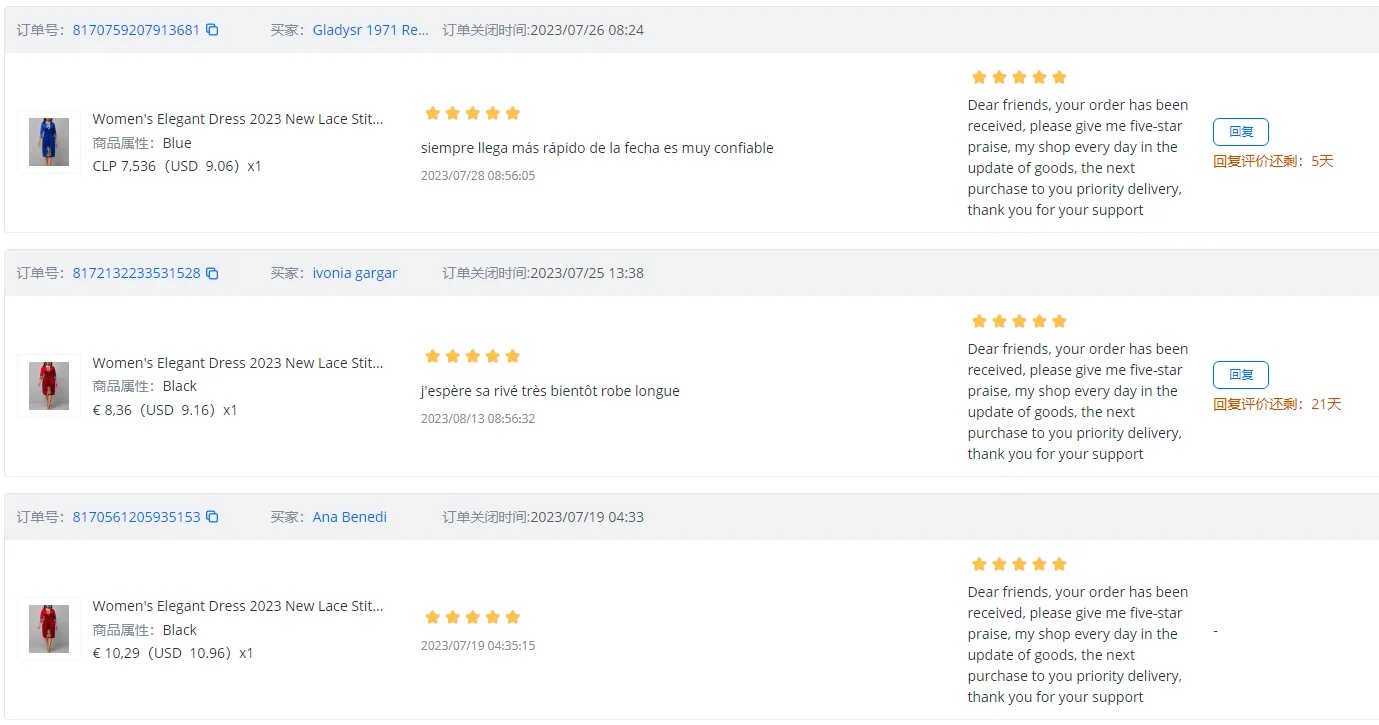Copy order number 8170561205935153
This screenshot has height=725, width=1379.
click(212, 517)
